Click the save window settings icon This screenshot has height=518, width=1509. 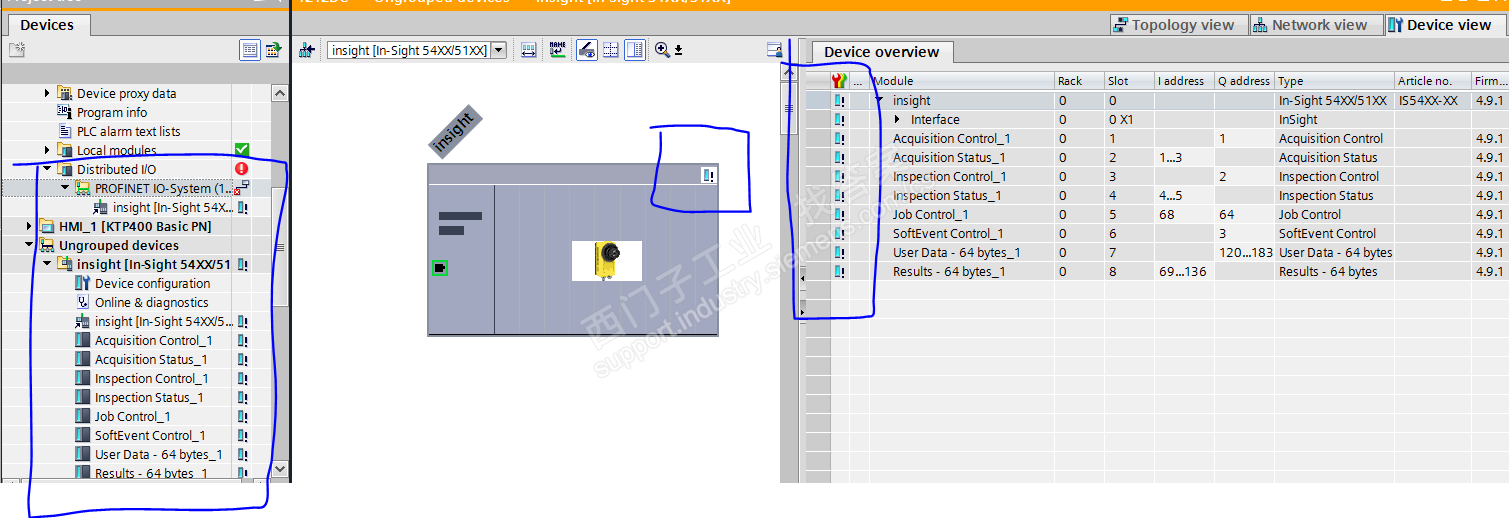(x=774, y=50)
